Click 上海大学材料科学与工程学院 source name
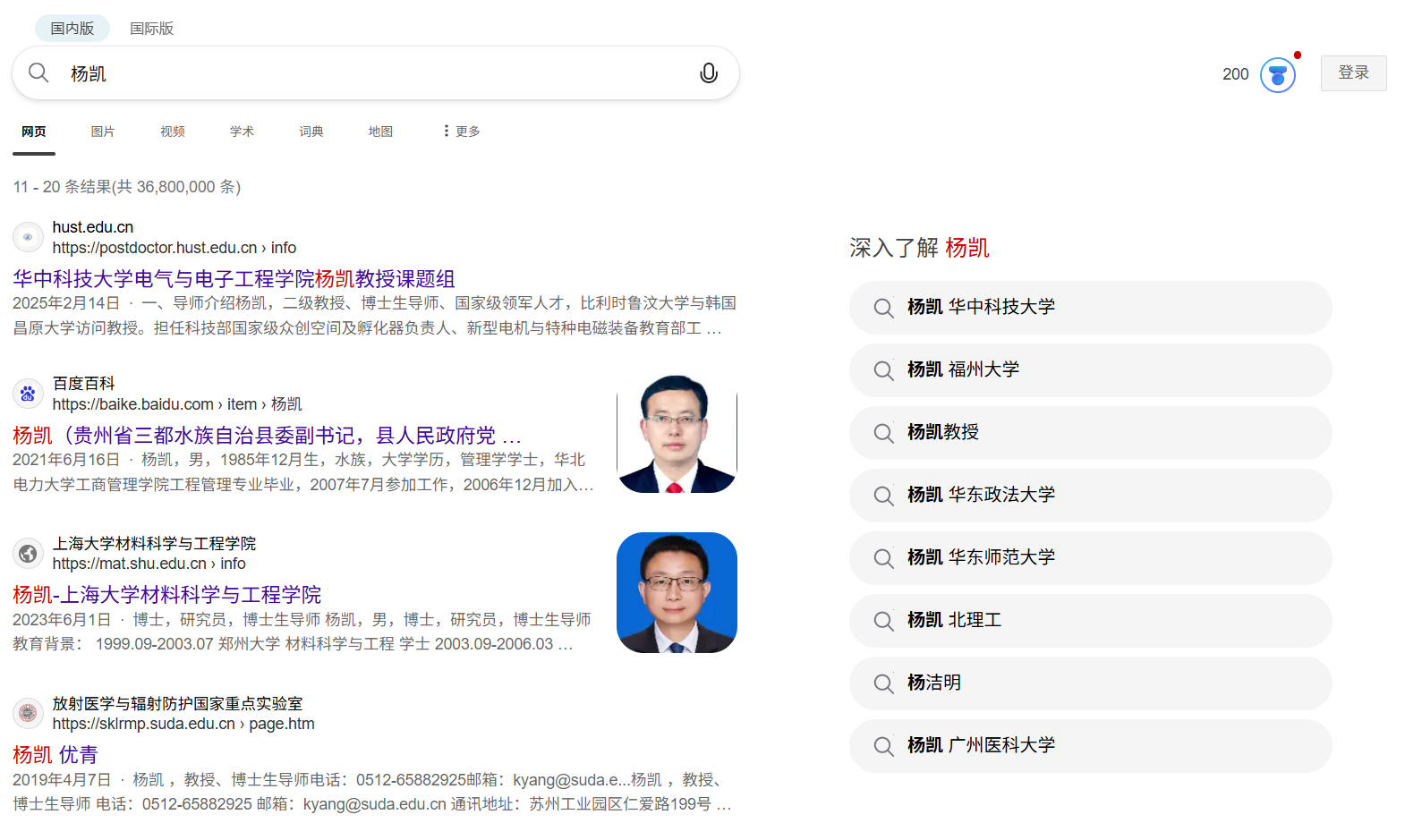The image size is (1405, 840). pyautogui.click(x=154, y=544)
